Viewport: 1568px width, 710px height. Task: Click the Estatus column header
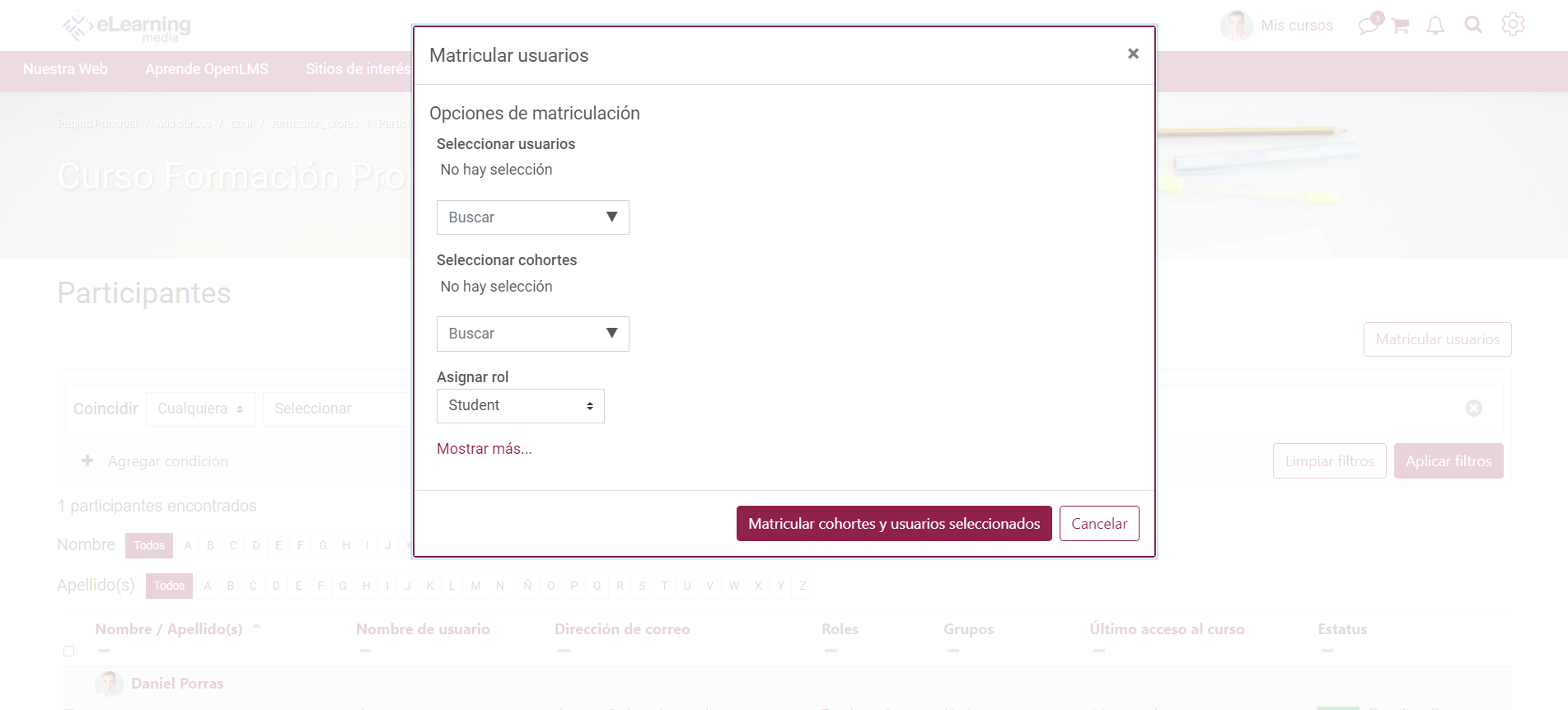[x=1342, y=629]
